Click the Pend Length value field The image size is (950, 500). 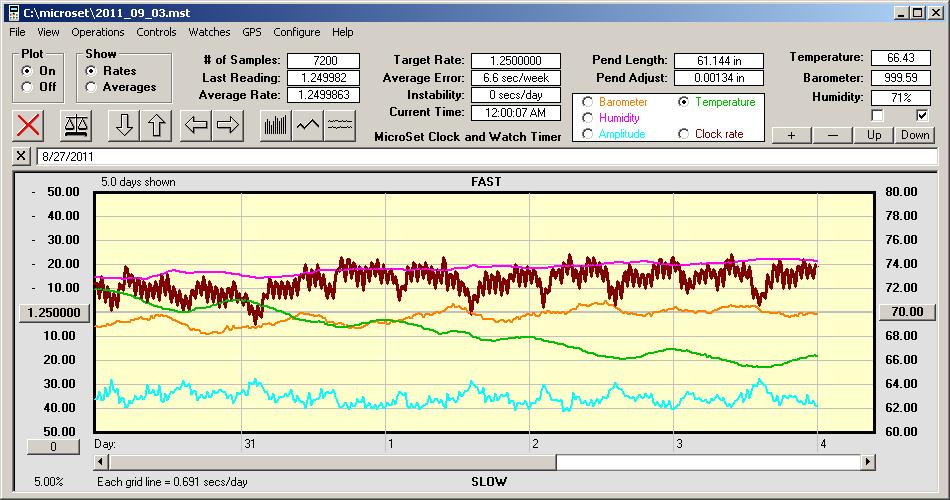pos(719,61)
